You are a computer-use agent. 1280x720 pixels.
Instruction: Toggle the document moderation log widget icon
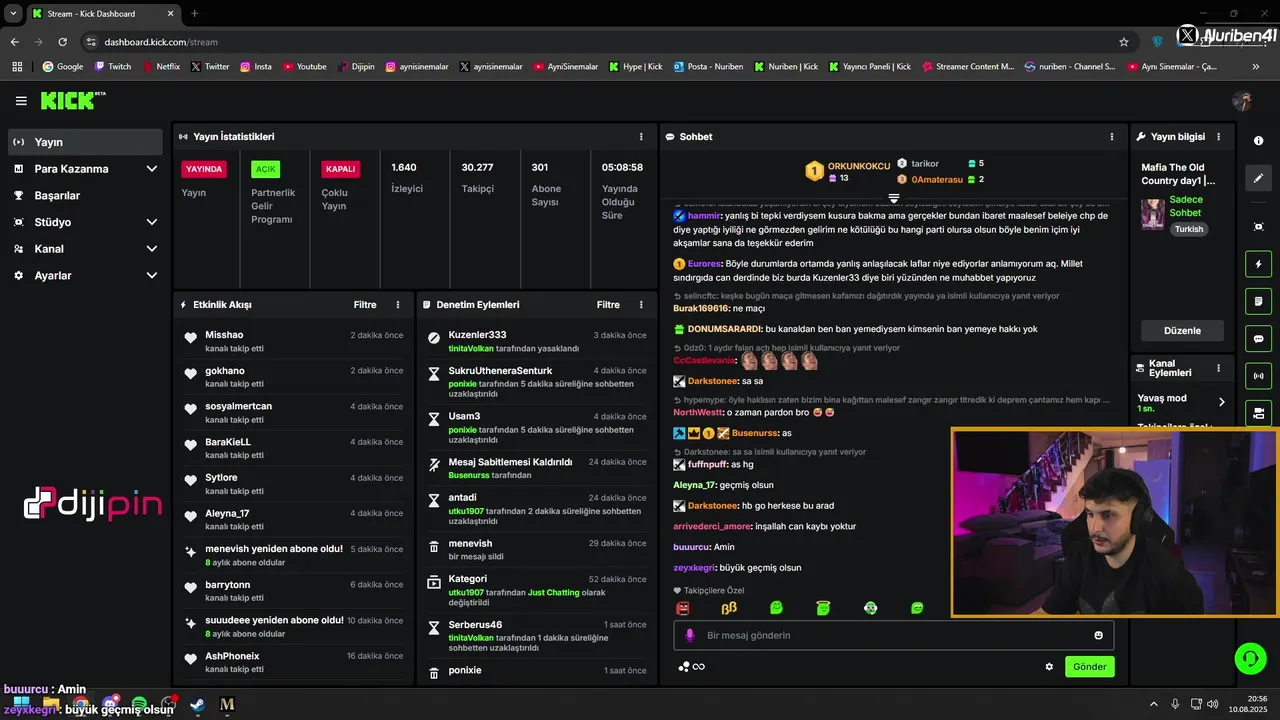coord(1258,301)
